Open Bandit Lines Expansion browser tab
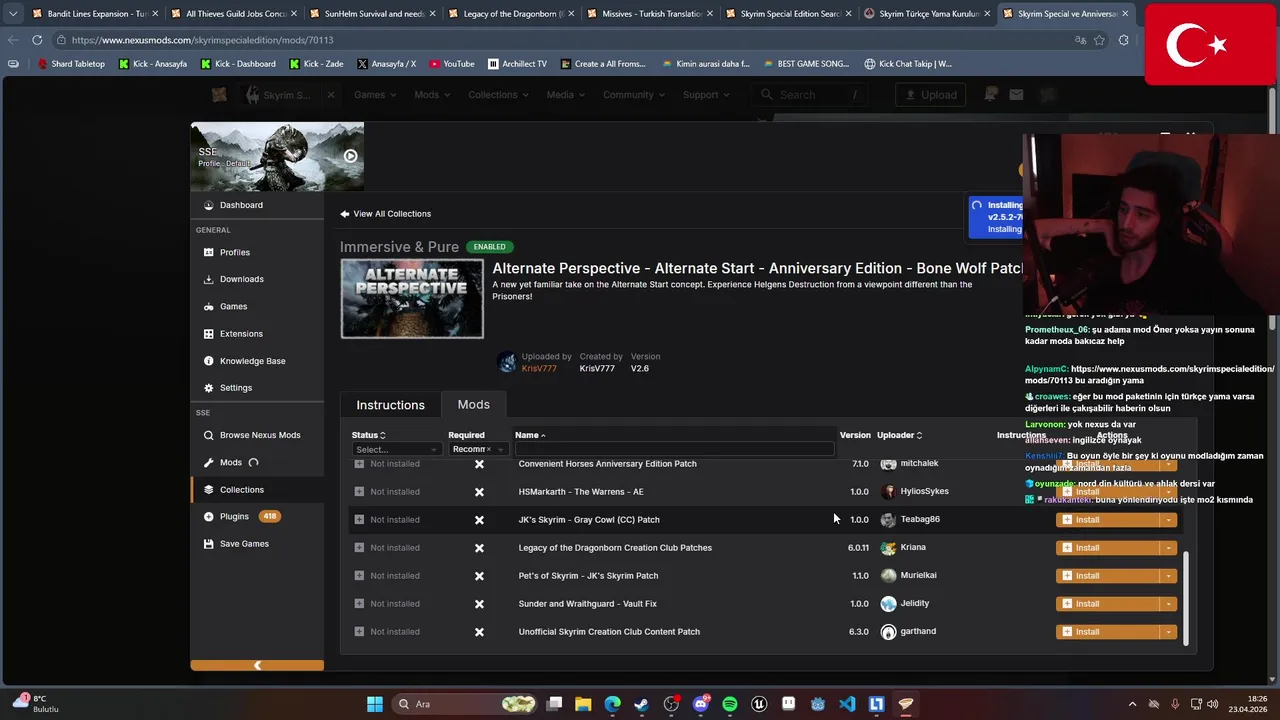The width and height of the screenshot is (1280, 720). click(97, 14)
